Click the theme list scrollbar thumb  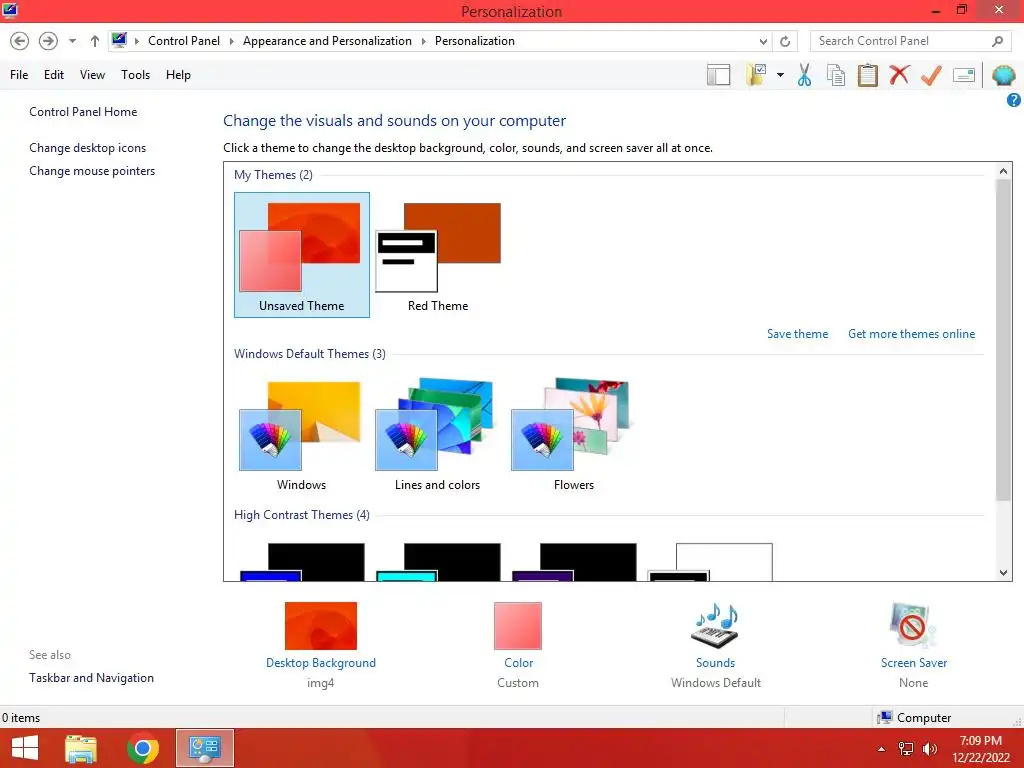[x=1003, y=340]
